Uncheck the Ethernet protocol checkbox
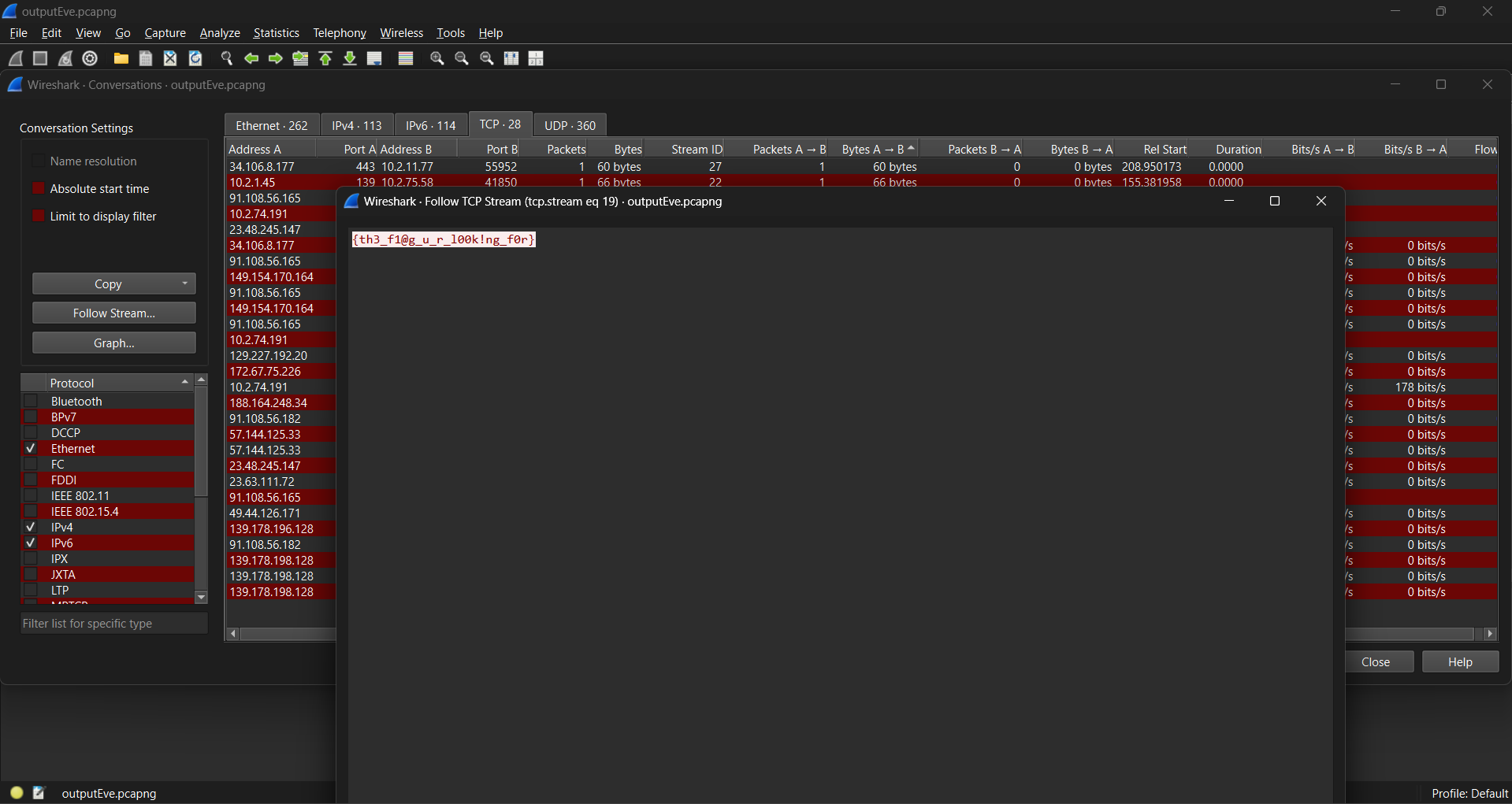1512x804 pixels. tap(31, 448)
